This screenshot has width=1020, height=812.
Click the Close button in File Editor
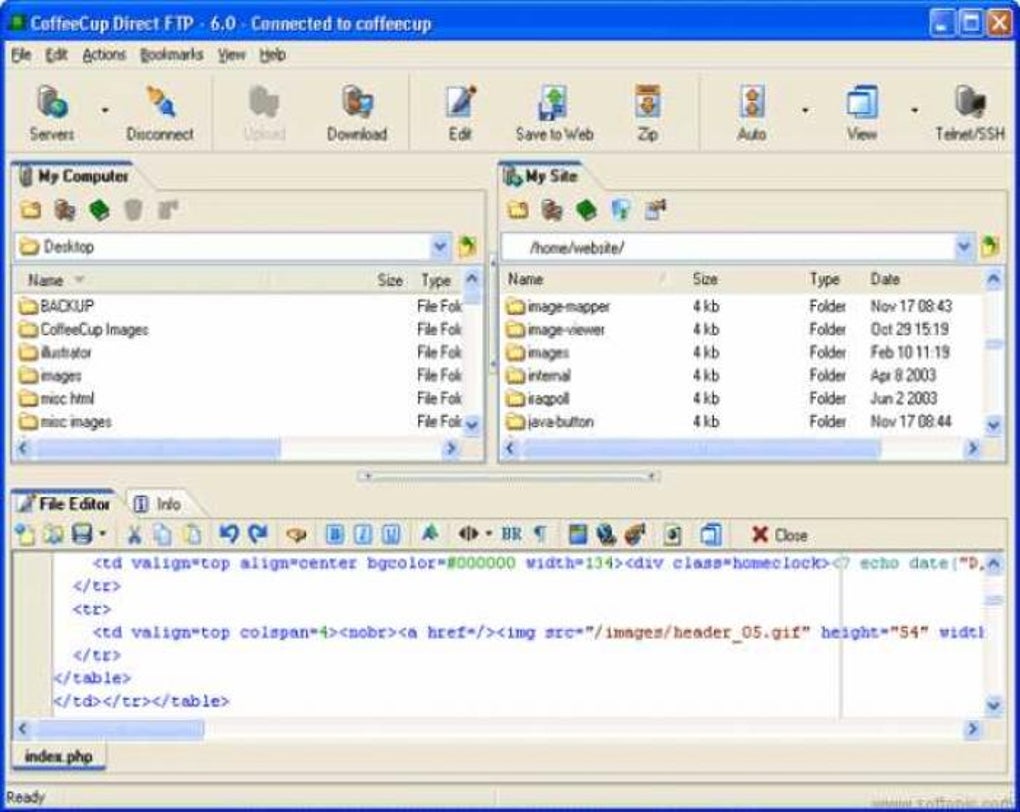point(779,535)
